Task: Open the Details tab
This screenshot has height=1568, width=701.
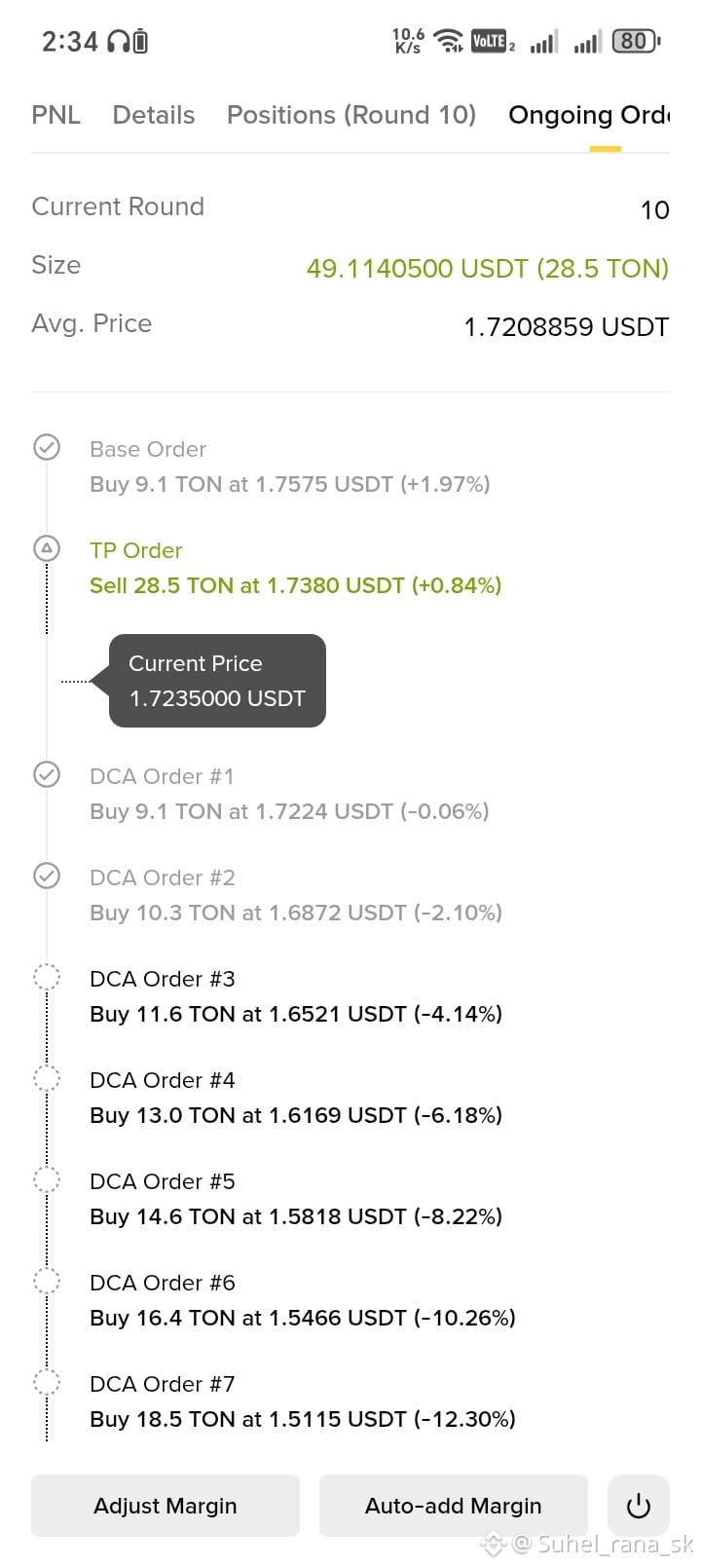Action: [154, 115]
